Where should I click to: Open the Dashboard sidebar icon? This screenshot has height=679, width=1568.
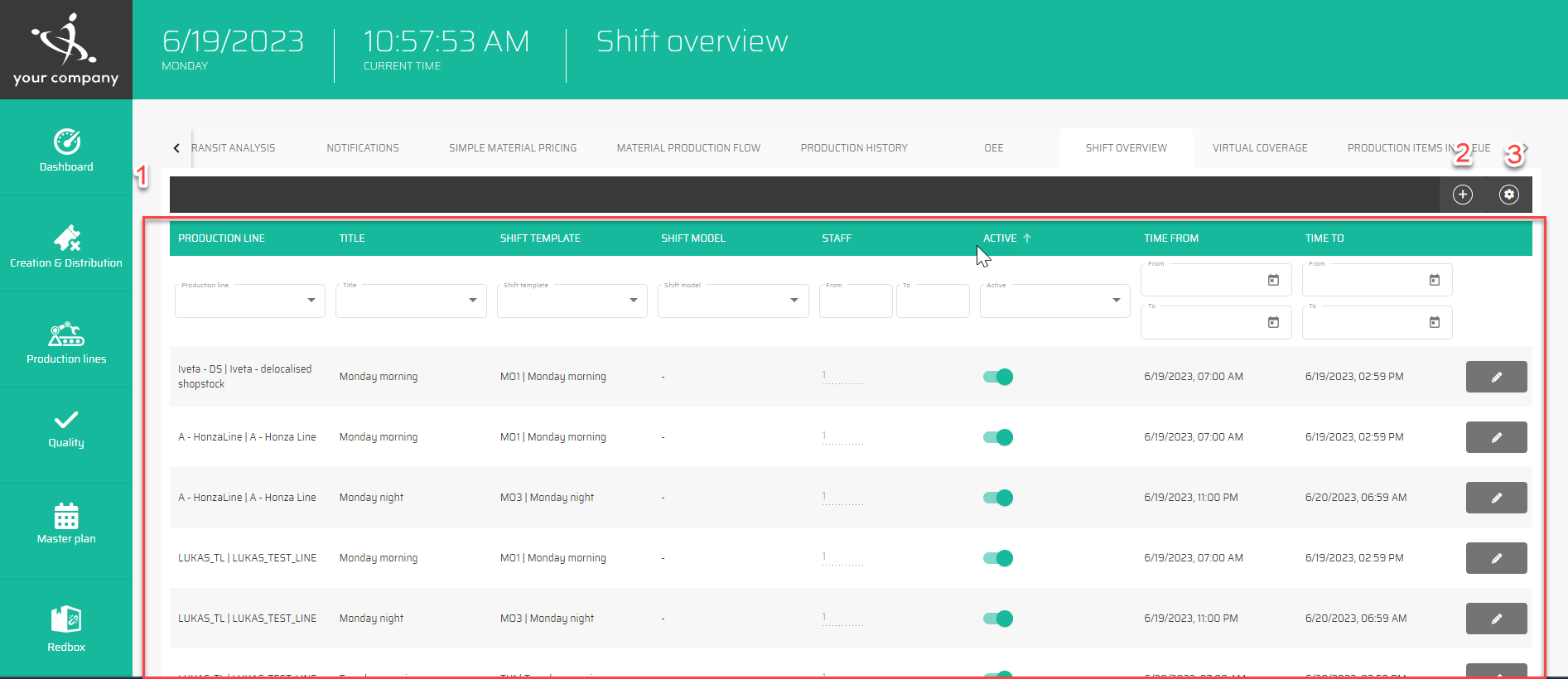(x=66, y=150)
